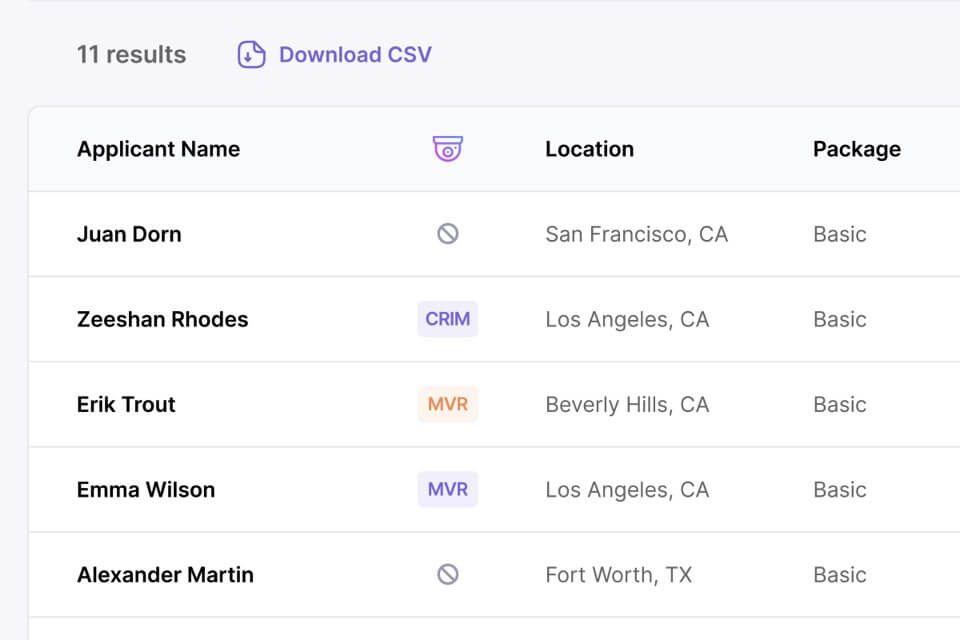Sort by the Applicant Name column header
Image resolution: width=960 pixels, height=640 pixels.
pos(158,149)
